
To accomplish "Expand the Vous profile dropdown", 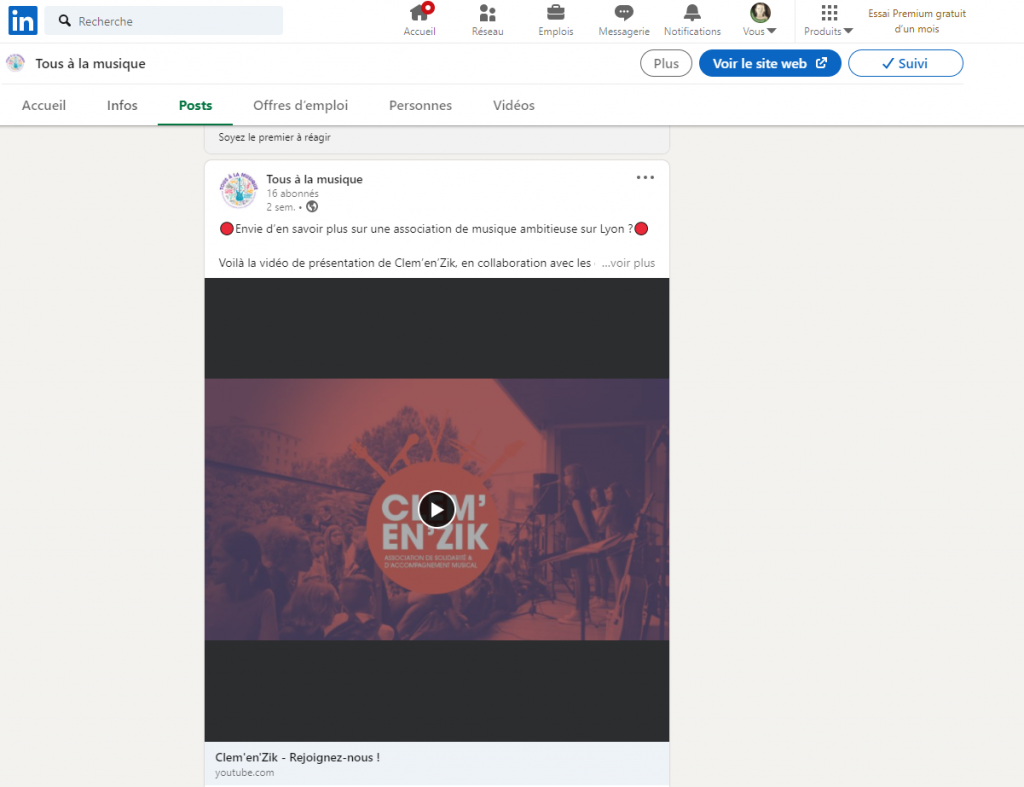I will pos(760,21).
